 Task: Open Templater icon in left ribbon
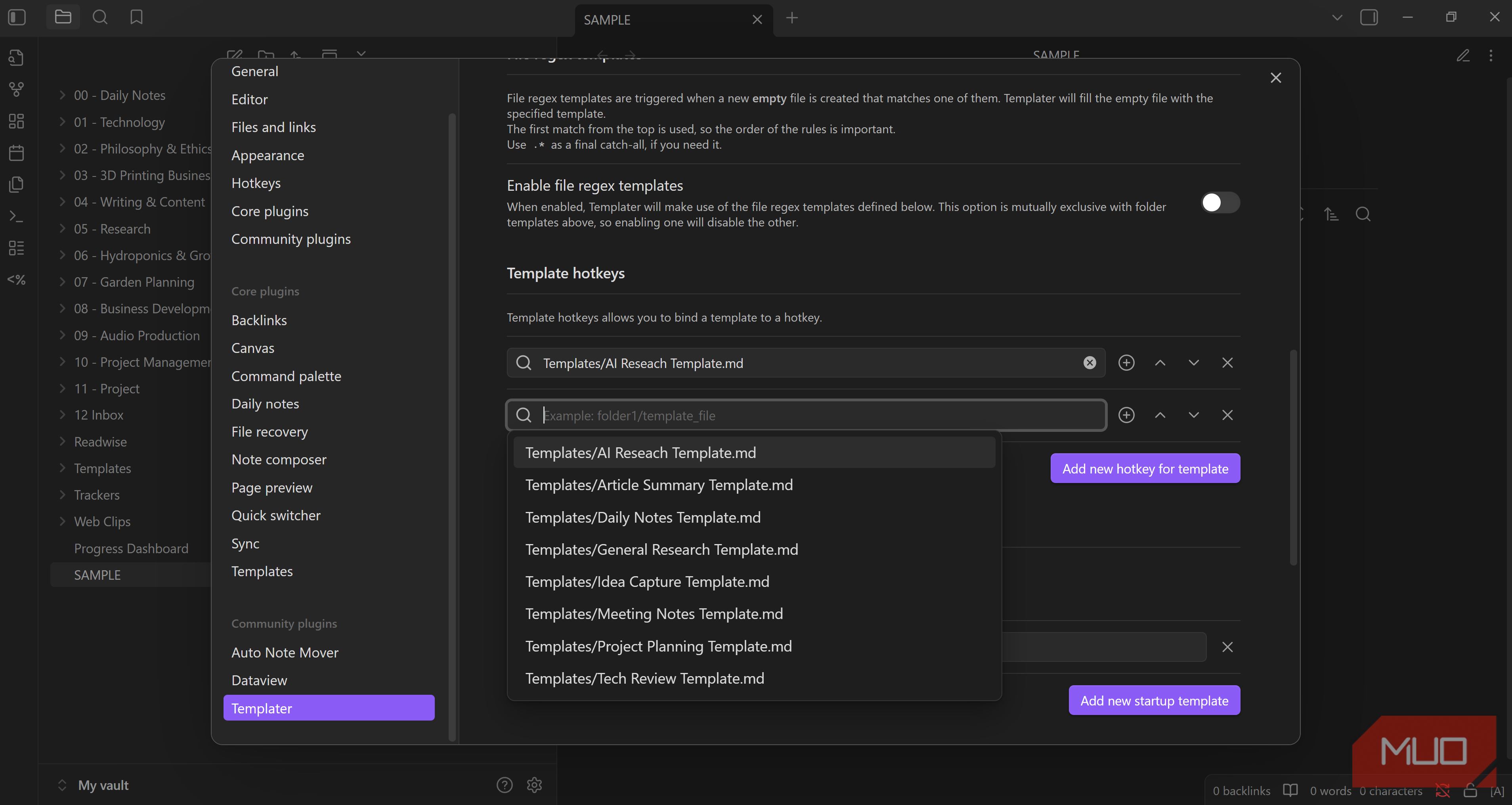16,280
